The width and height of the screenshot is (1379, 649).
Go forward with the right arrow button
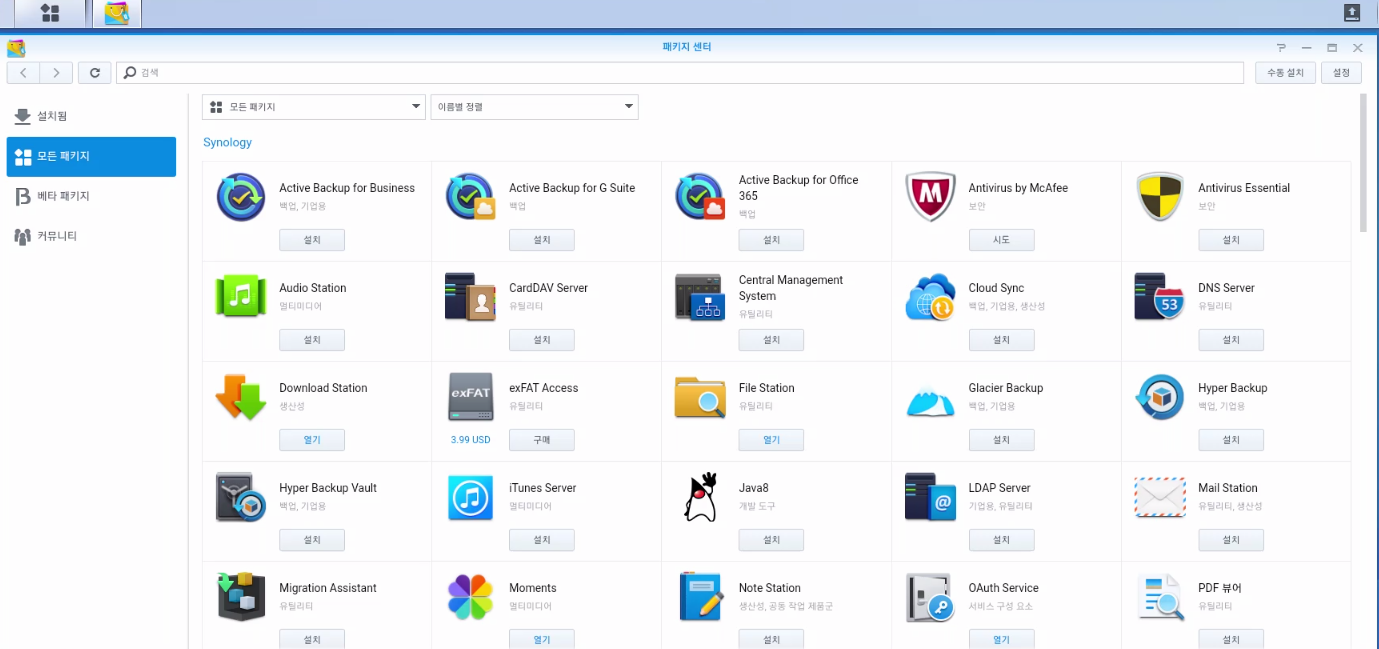[57, 73]
